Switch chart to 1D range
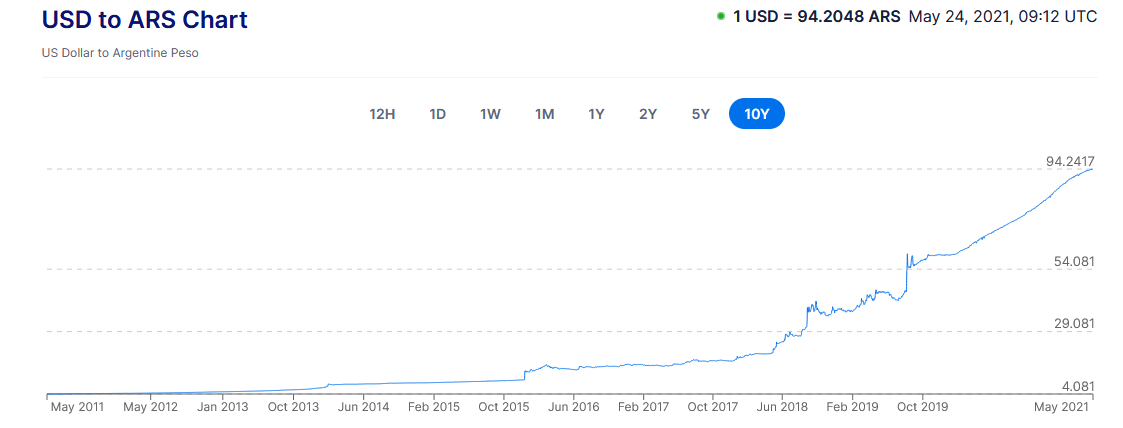The width and height of the screenshot is (1123, 428). pyautogui.click(x=437, y=114)
